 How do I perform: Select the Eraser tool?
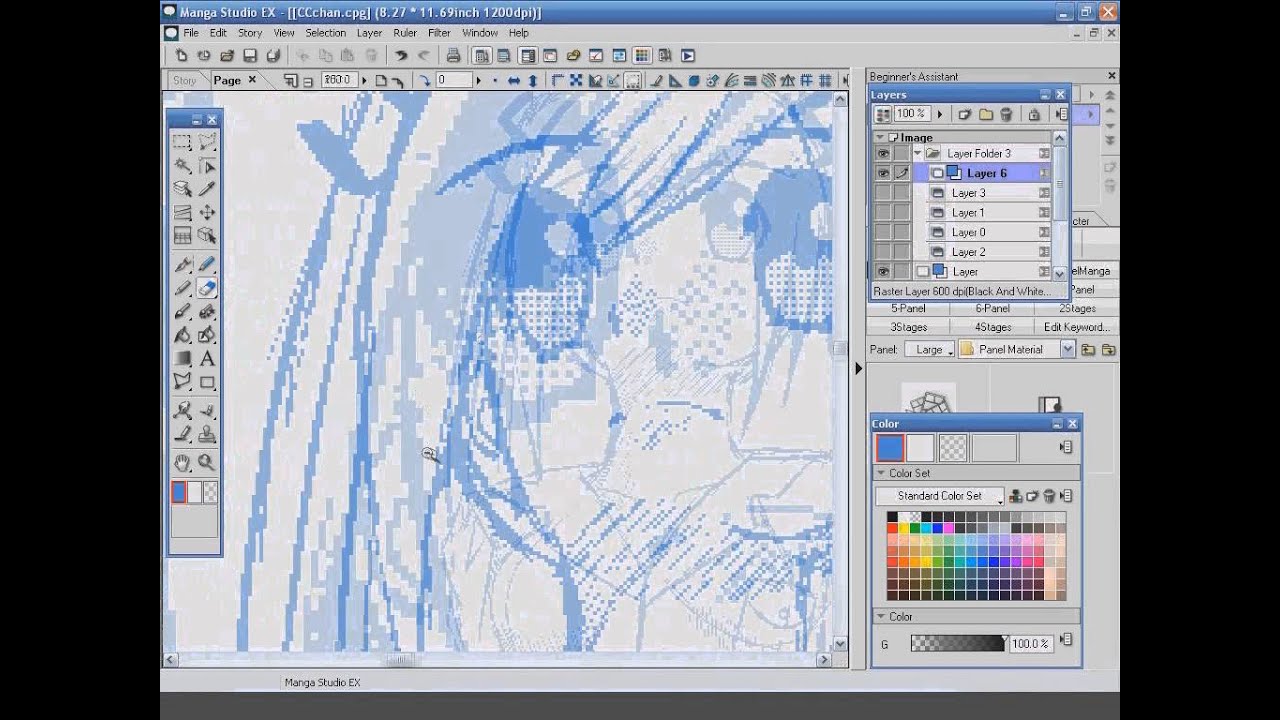click(x=207, y=288)
